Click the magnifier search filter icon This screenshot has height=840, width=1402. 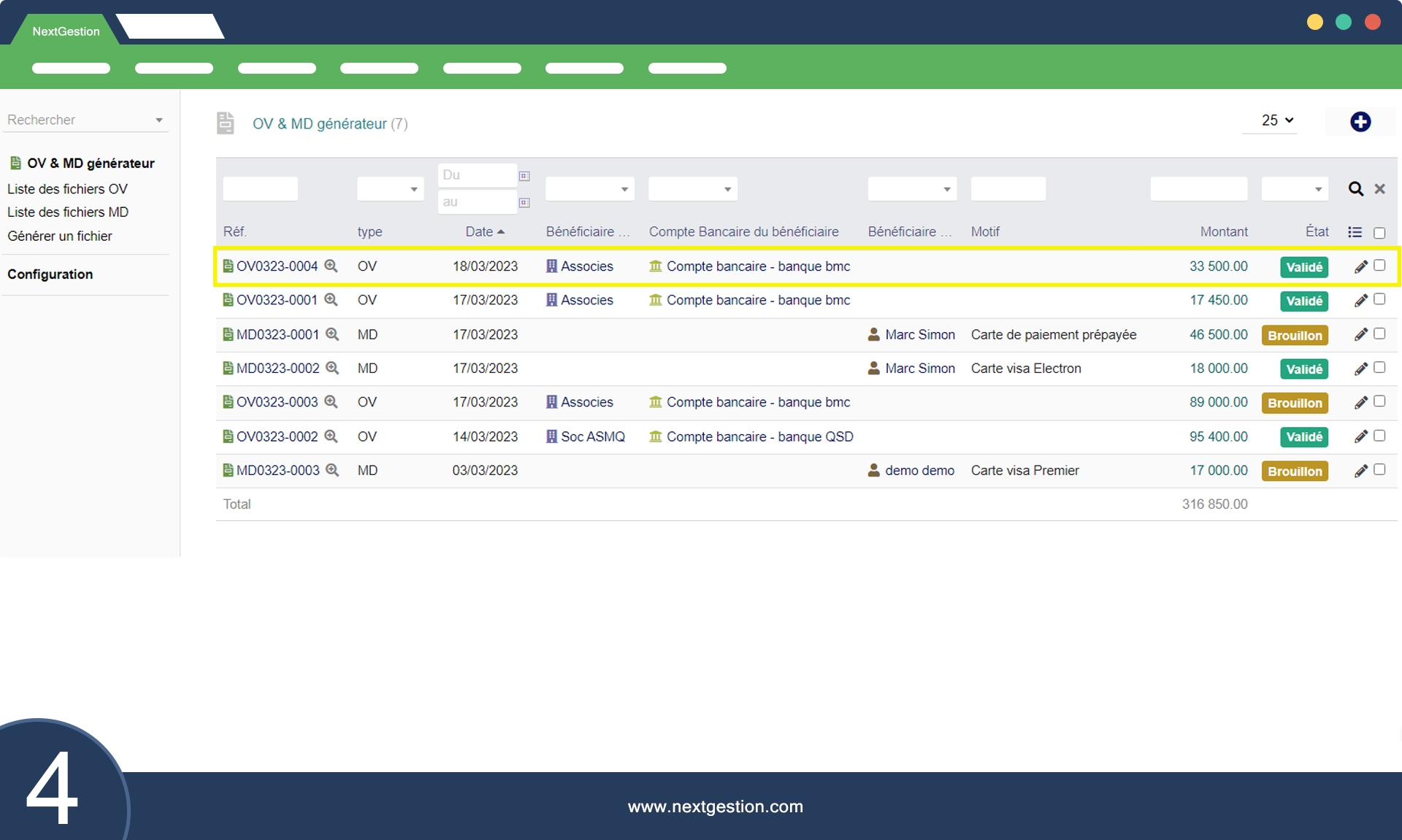[x=1355, y=189]
